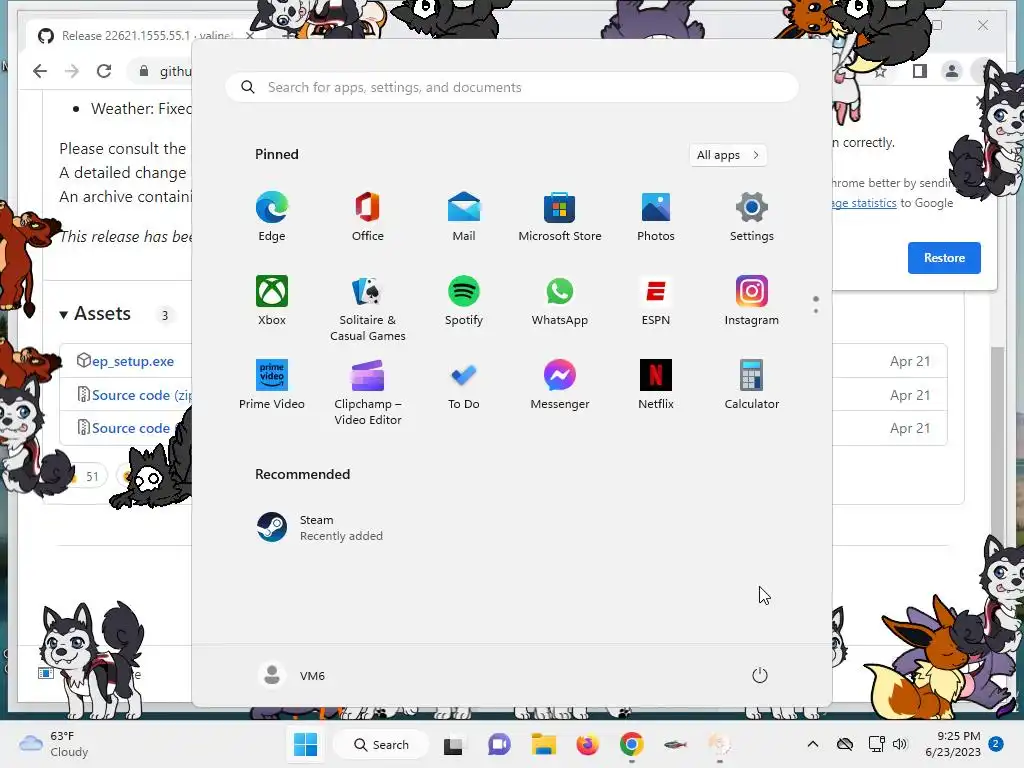Reload the page in Chrome
Screen dimensions: 1024x768
click(104, 71)
